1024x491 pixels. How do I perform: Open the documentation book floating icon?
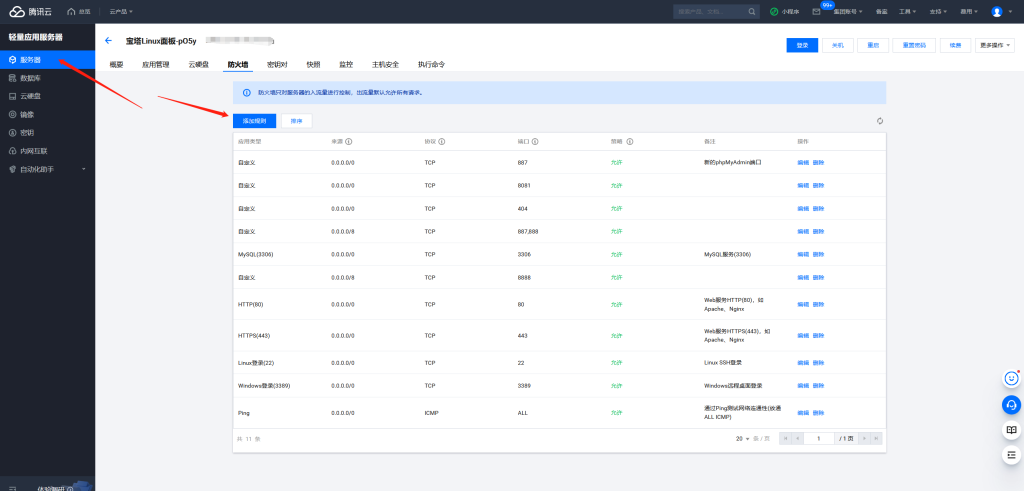click(x=1011, y=430)
